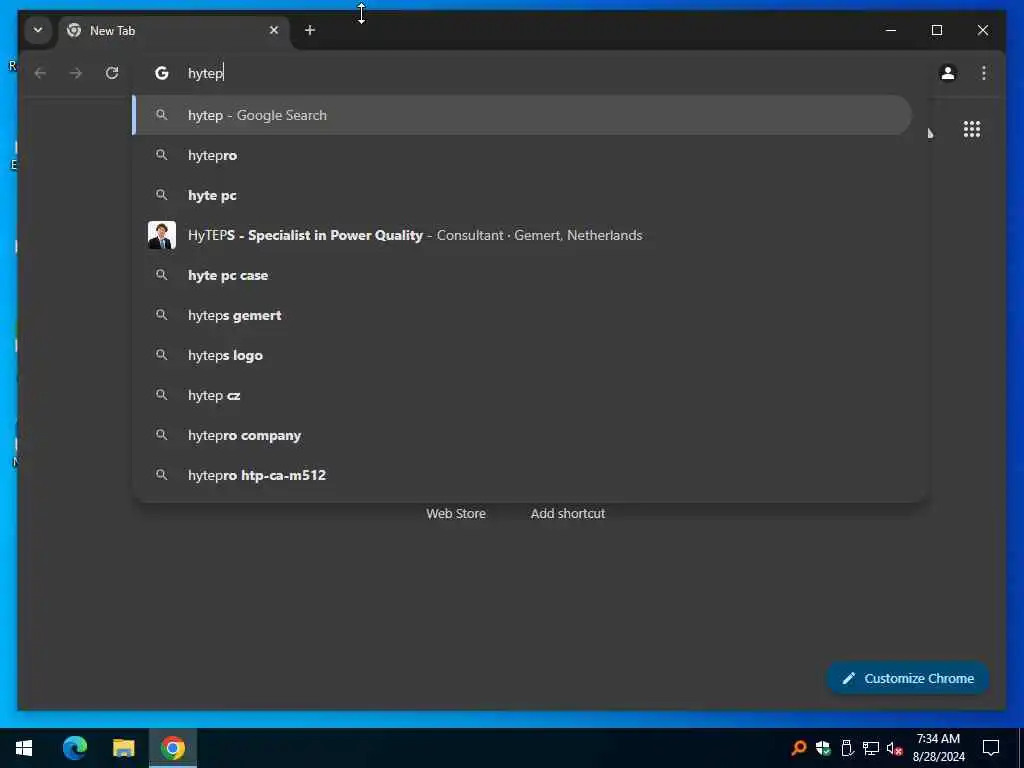The height and width of the screenshot is (768, 1024).
Task: Select the hyte pc case suggestion
Action: pos(521,276)
